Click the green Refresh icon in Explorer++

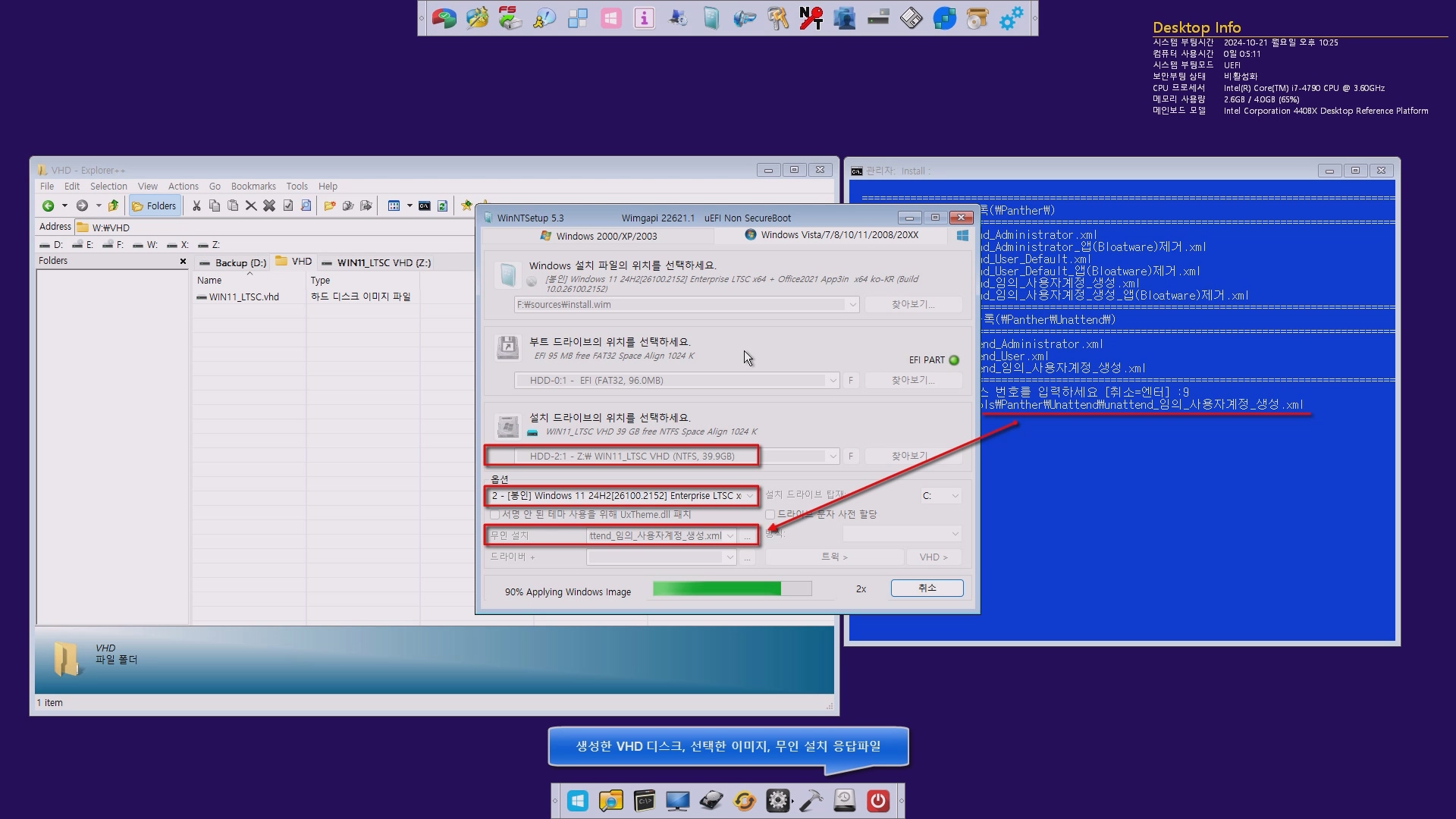point(443,206)
